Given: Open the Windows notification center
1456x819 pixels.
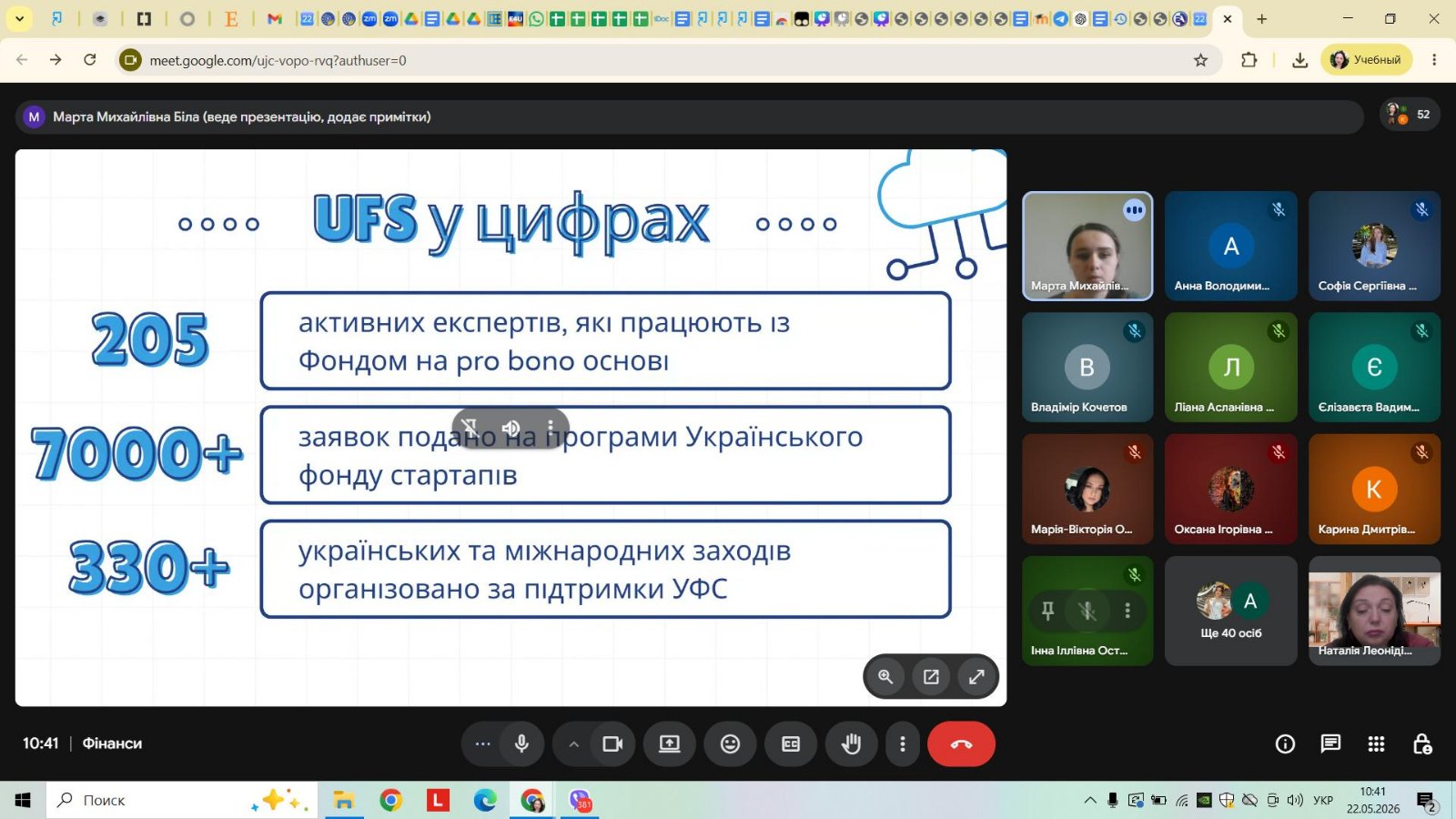Looking at the screenshot, I should coord(1427,801).
